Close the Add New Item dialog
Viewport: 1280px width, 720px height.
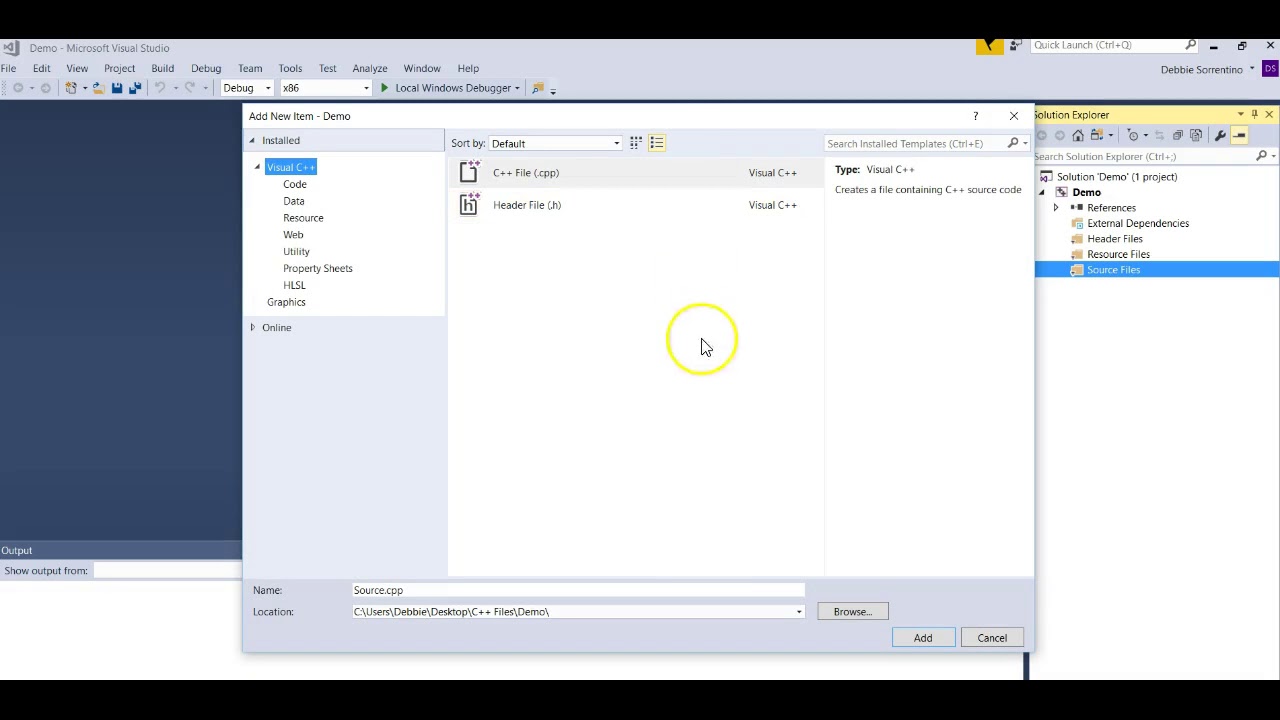1014,116
